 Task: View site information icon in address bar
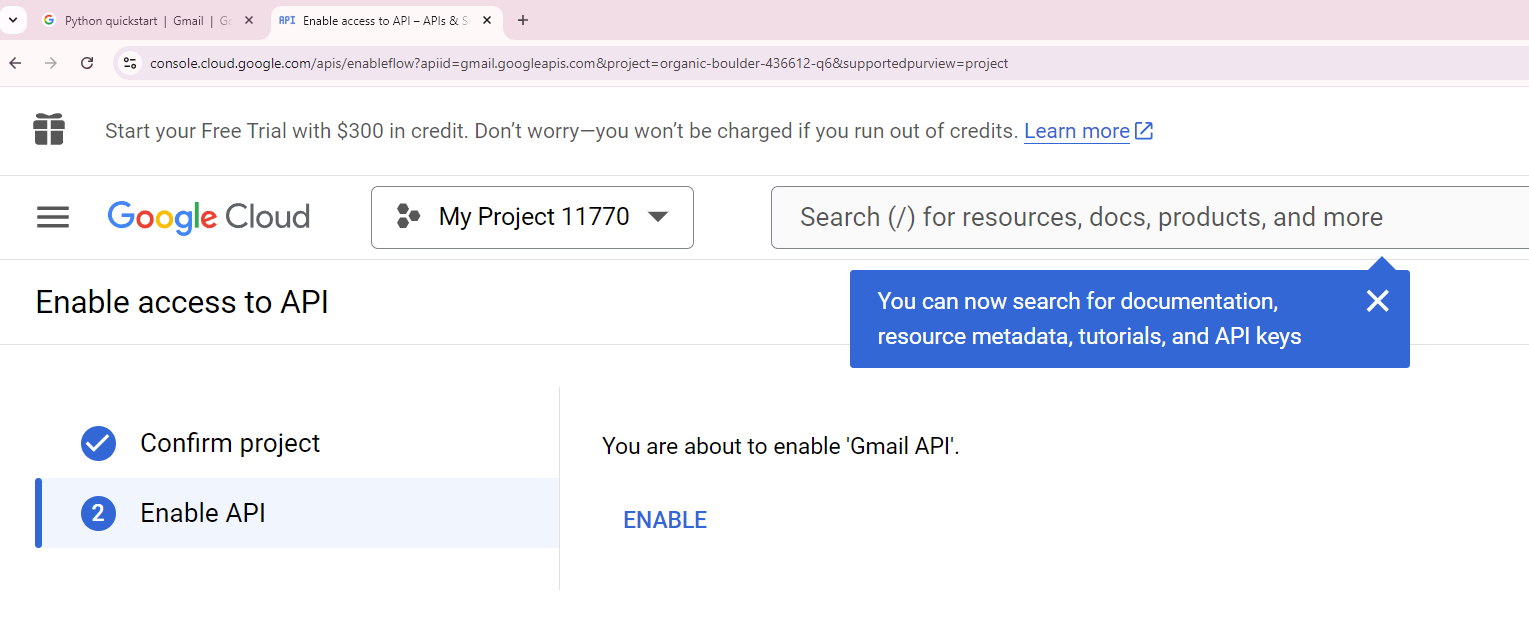pos(129,63)
